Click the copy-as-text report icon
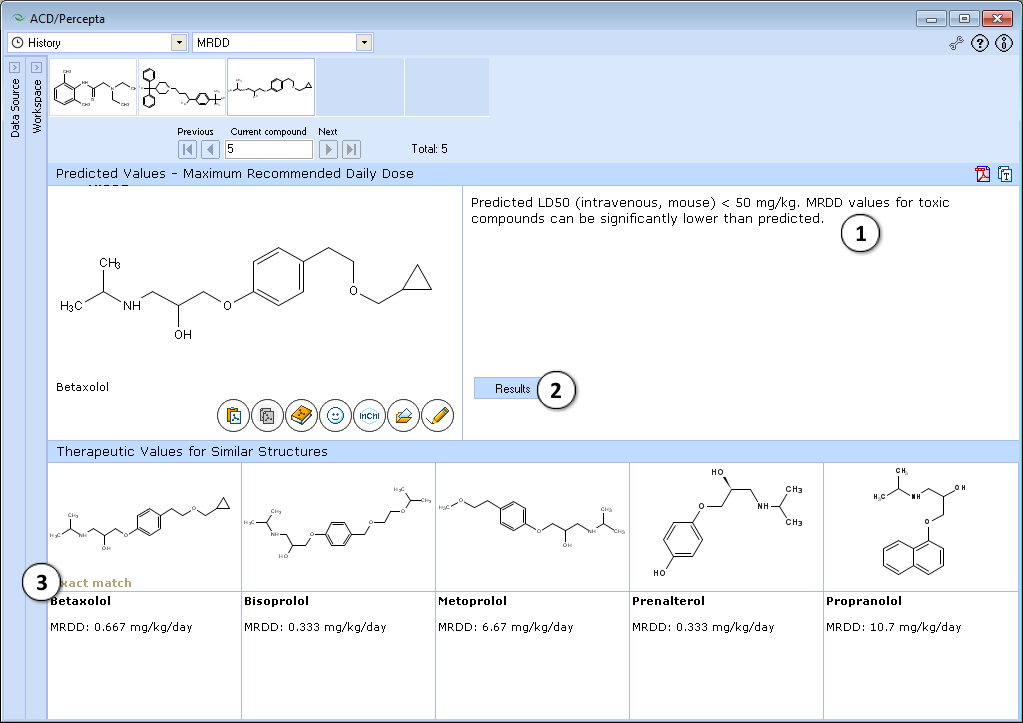 (1005, 174)
